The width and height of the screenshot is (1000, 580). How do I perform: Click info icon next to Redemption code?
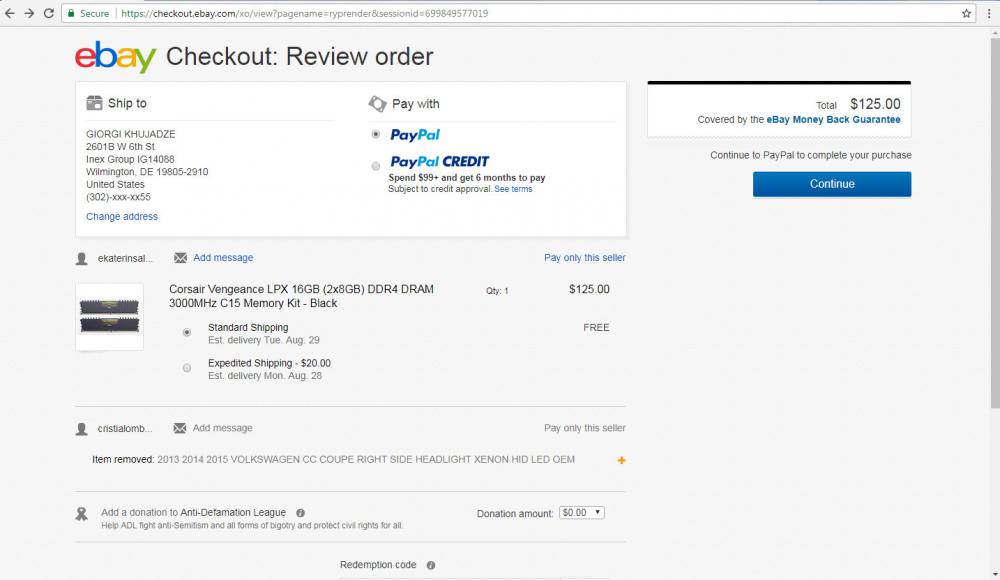point(431,565)
